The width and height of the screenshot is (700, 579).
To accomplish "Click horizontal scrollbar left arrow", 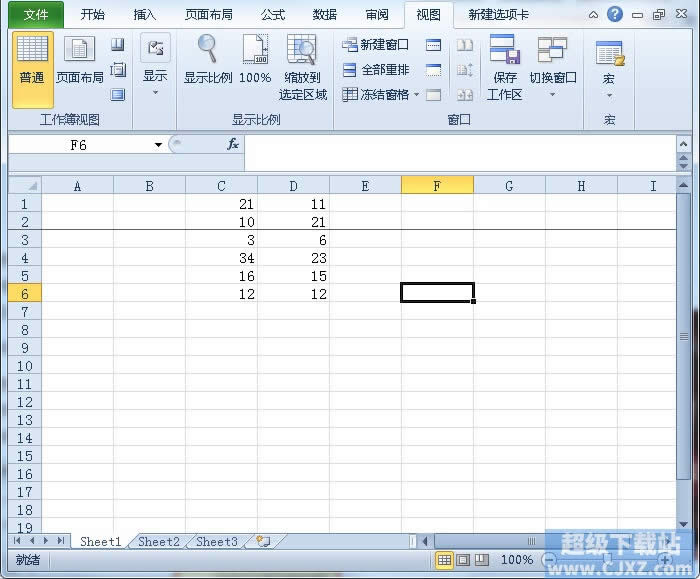I will pyautogui.click(x=425, y=542).
